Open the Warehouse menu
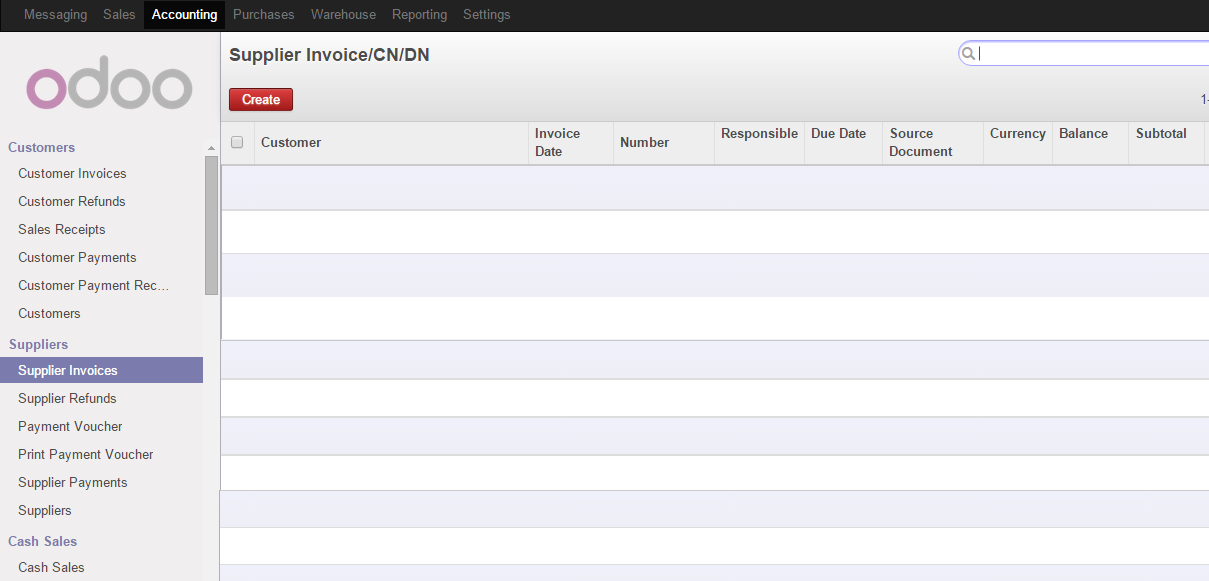This screenshot has height=581, width=1209. point(343,14)
